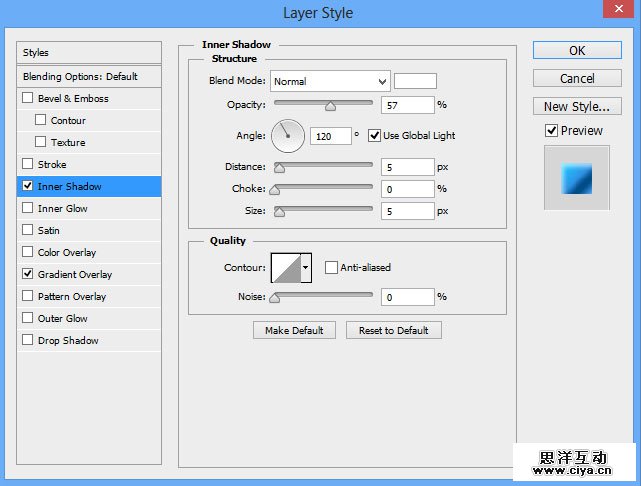The height and width of the screenshot is (486, 641).
Task: Select the Gradient Overlay style entry
Action: coord(75,274)
